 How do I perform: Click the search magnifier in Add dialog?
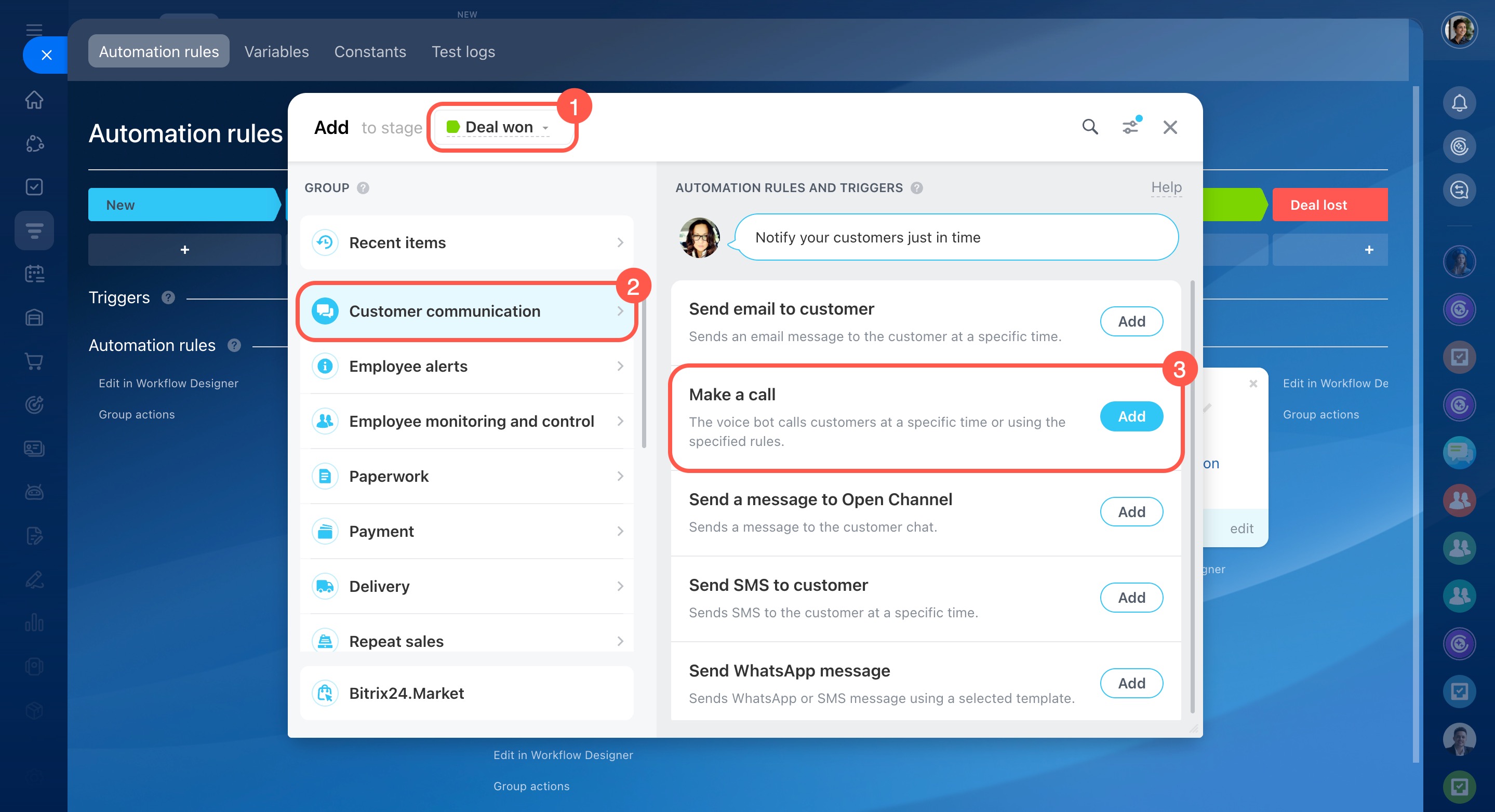click(x=1090, y=127)
